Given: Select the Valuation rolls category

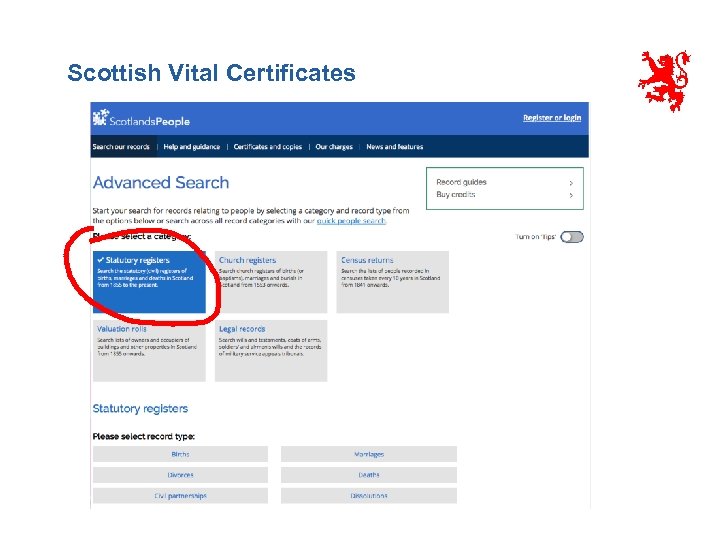Looking at the screenshot, I should (x=149, y=351).
